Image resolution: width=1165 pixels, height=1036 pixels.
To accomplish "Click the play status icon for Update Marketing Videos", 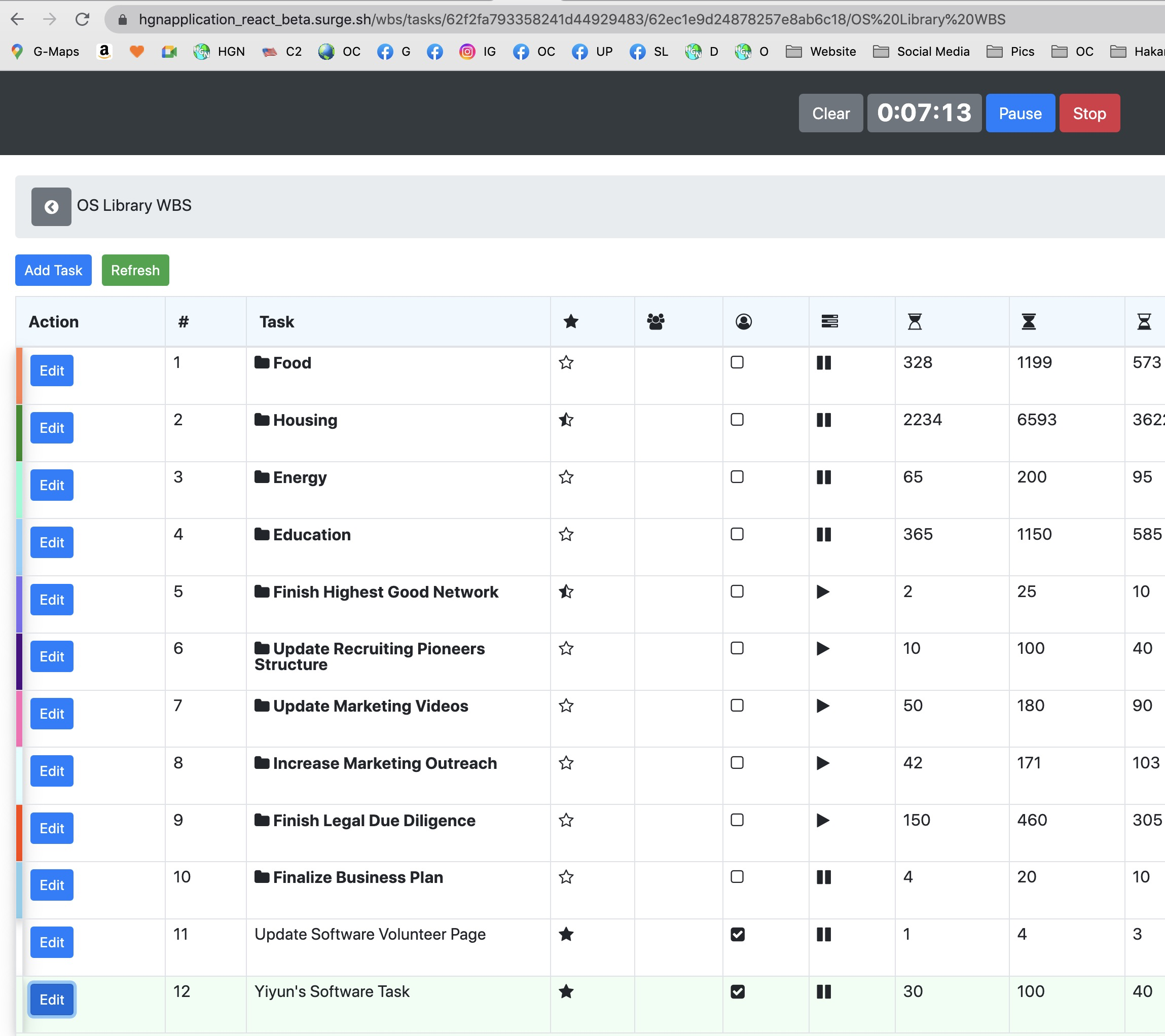I will click(822, 706).
